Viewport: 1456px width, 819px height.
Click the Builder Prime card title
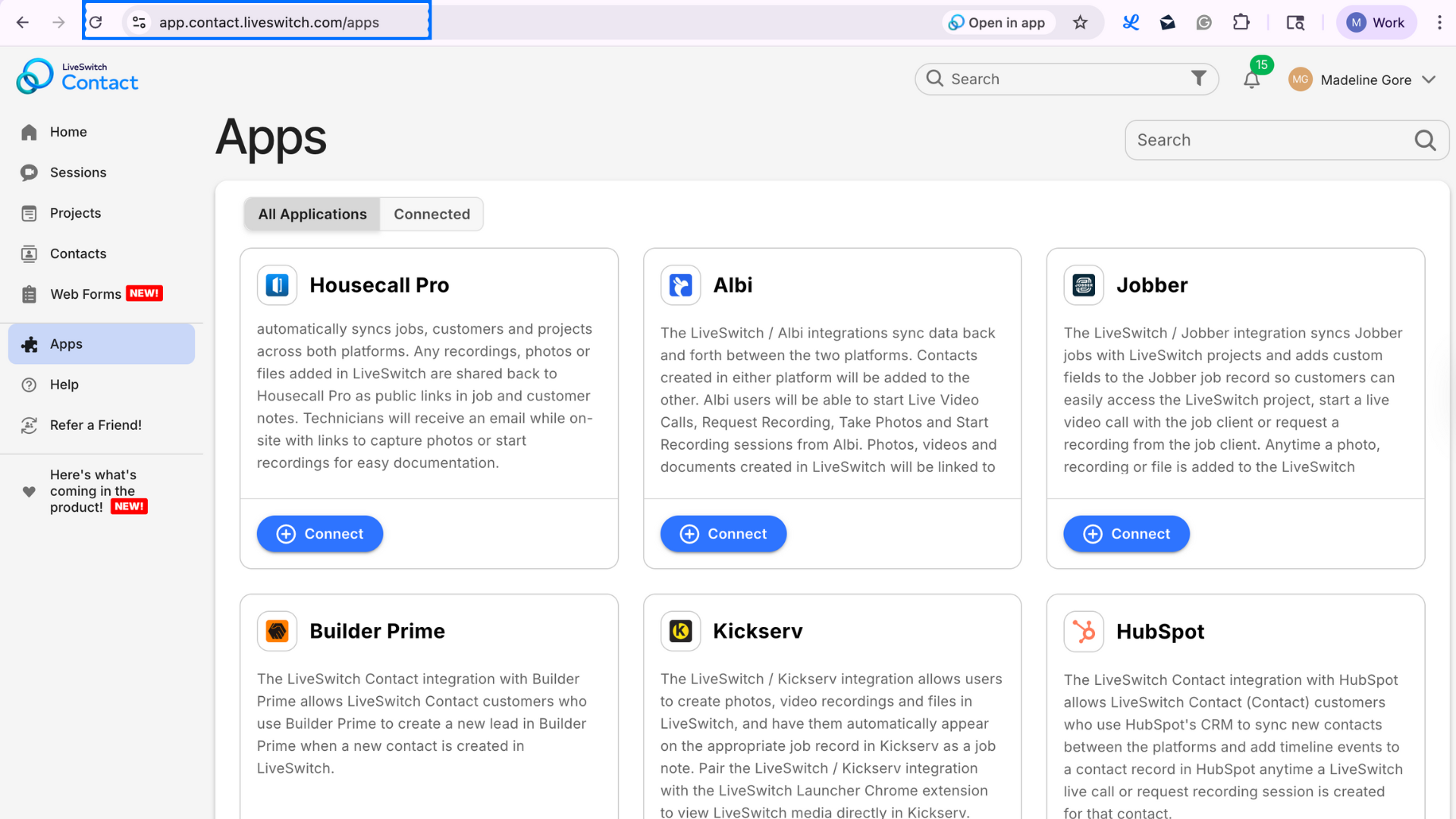point(377,631)
